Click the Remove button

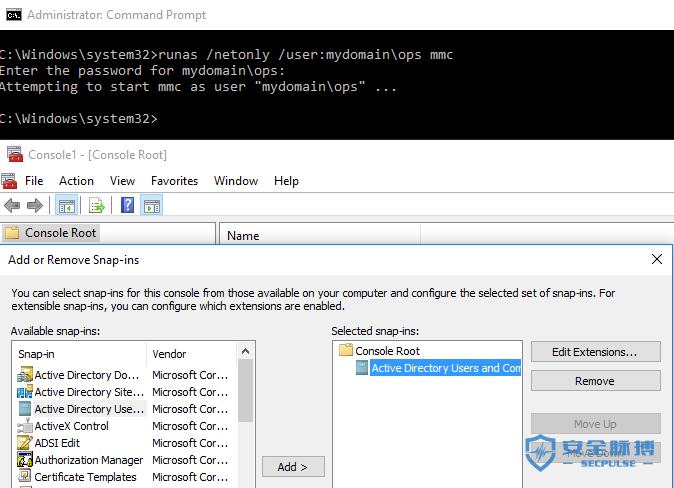[595, 381]
